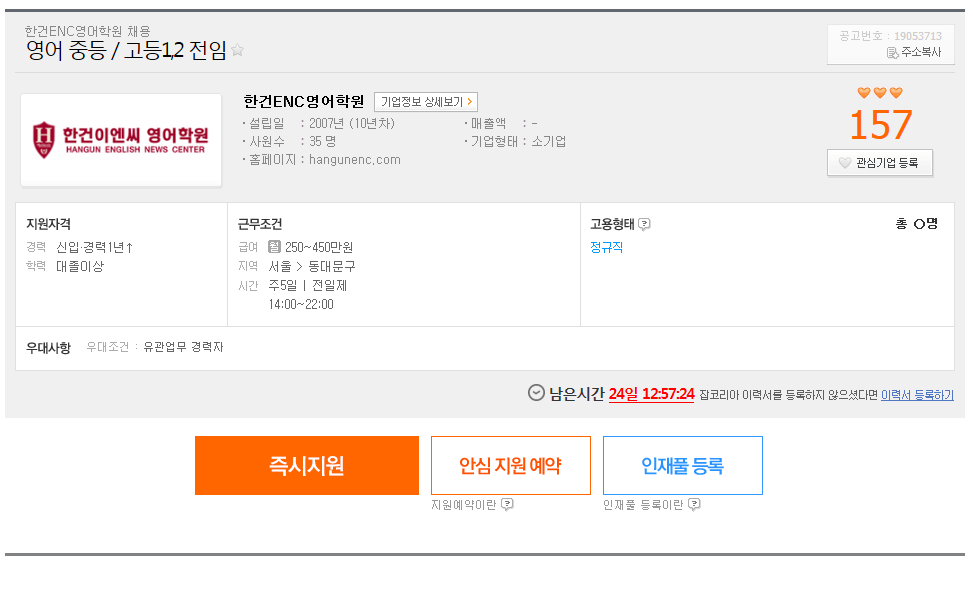The height and width of the screenshot is (592, 973).
Task: Click the three orange hearts icon
Action: tap(880, 92)
